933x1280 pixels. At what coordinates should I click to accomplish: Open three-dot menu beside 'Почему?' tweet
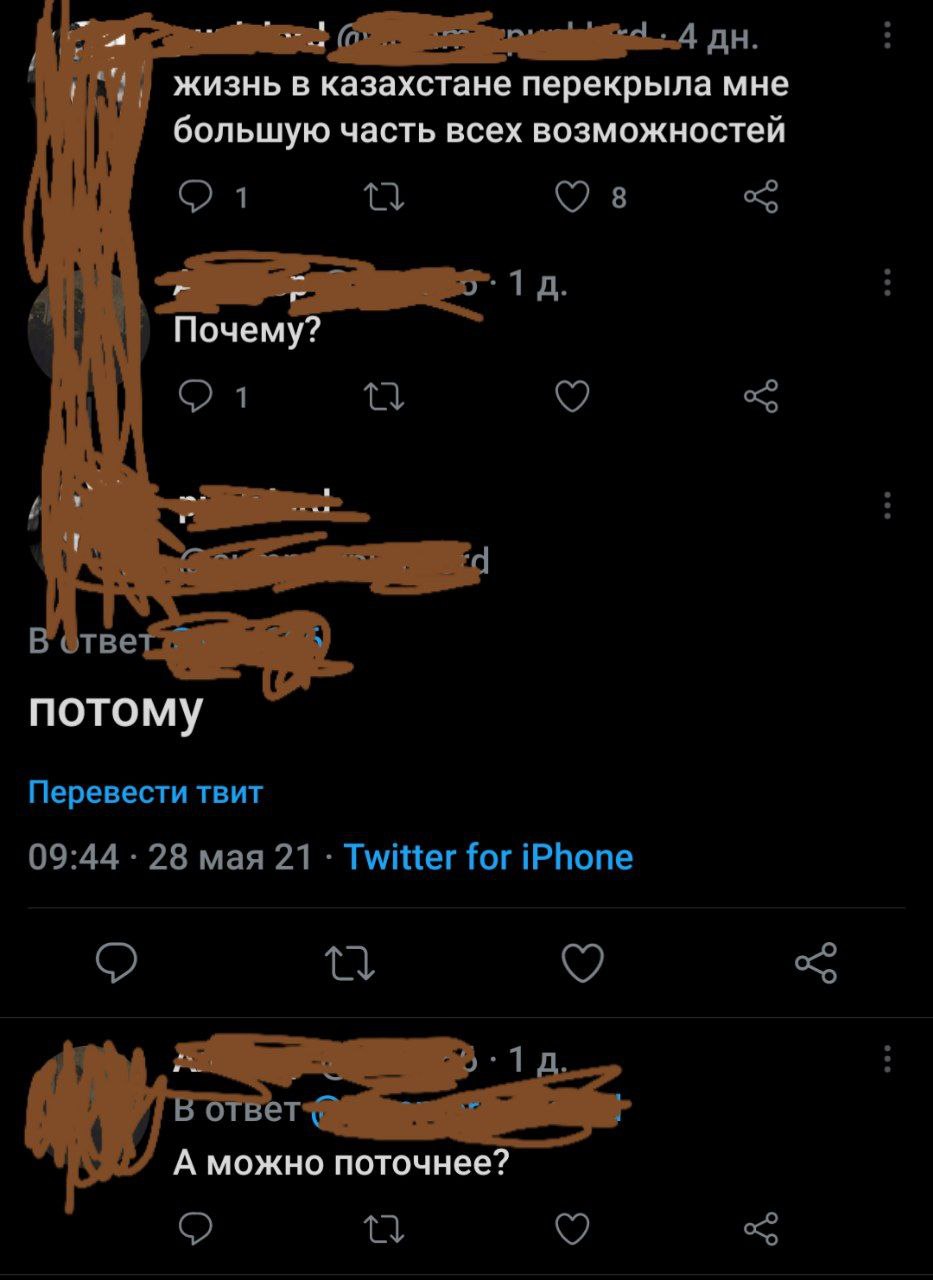pyautogui.click(x=887, y=283)
